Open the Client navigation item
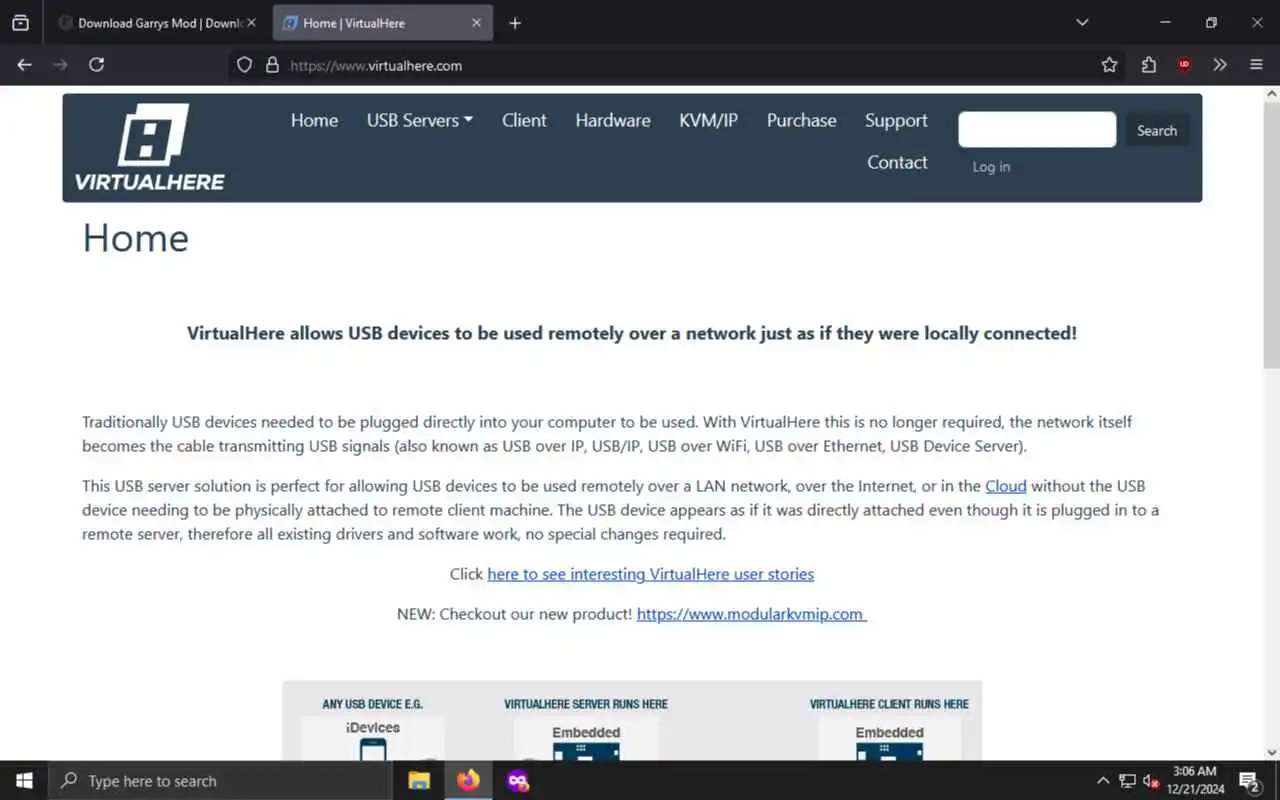This screenshot has width=1280, height=800. pyautogui.click(x=524, y=120)
